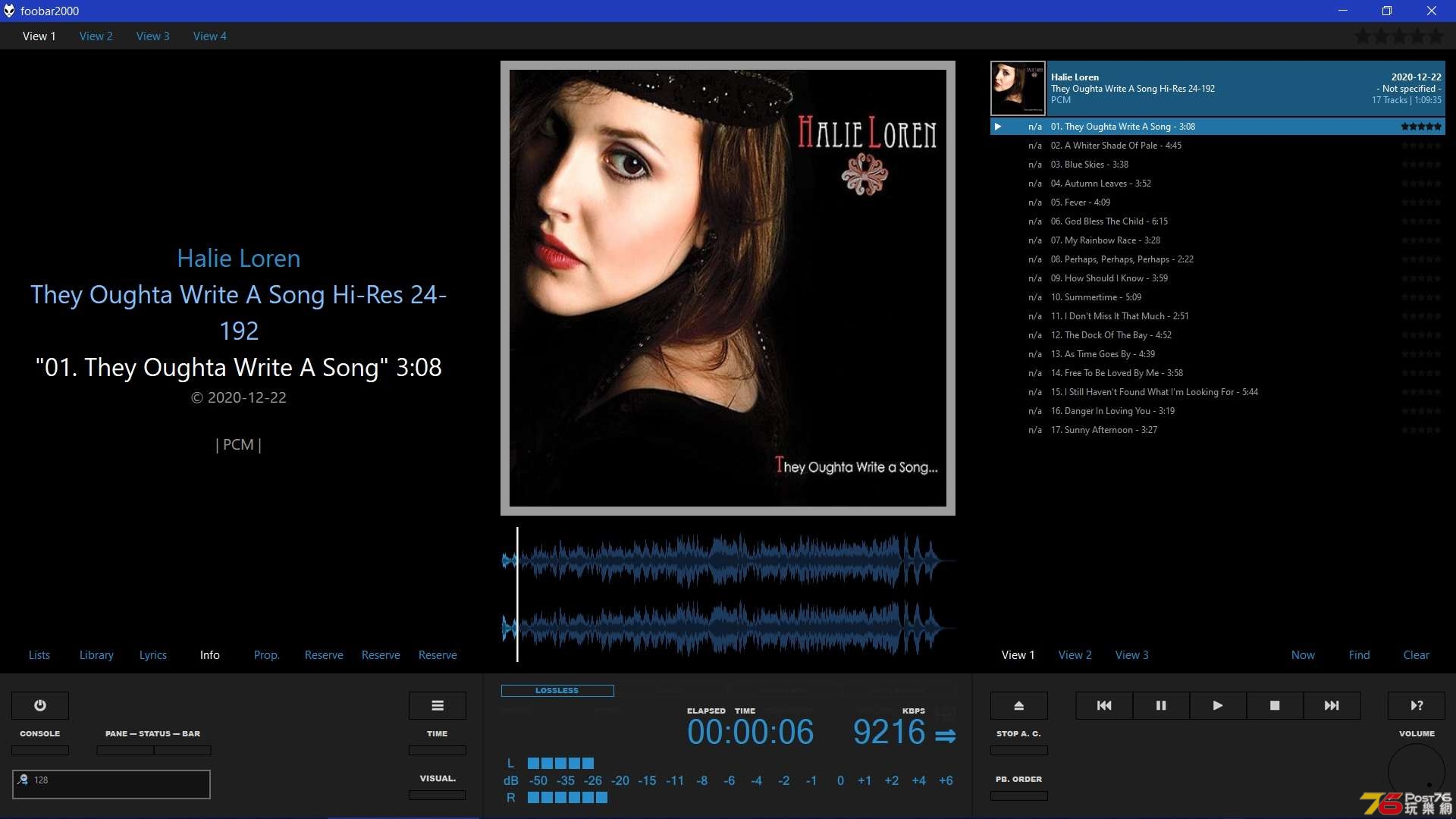Toggle the left PANE — STATUS — BAR indicator
Screen dimensions: 1456x819
[125, 750]
